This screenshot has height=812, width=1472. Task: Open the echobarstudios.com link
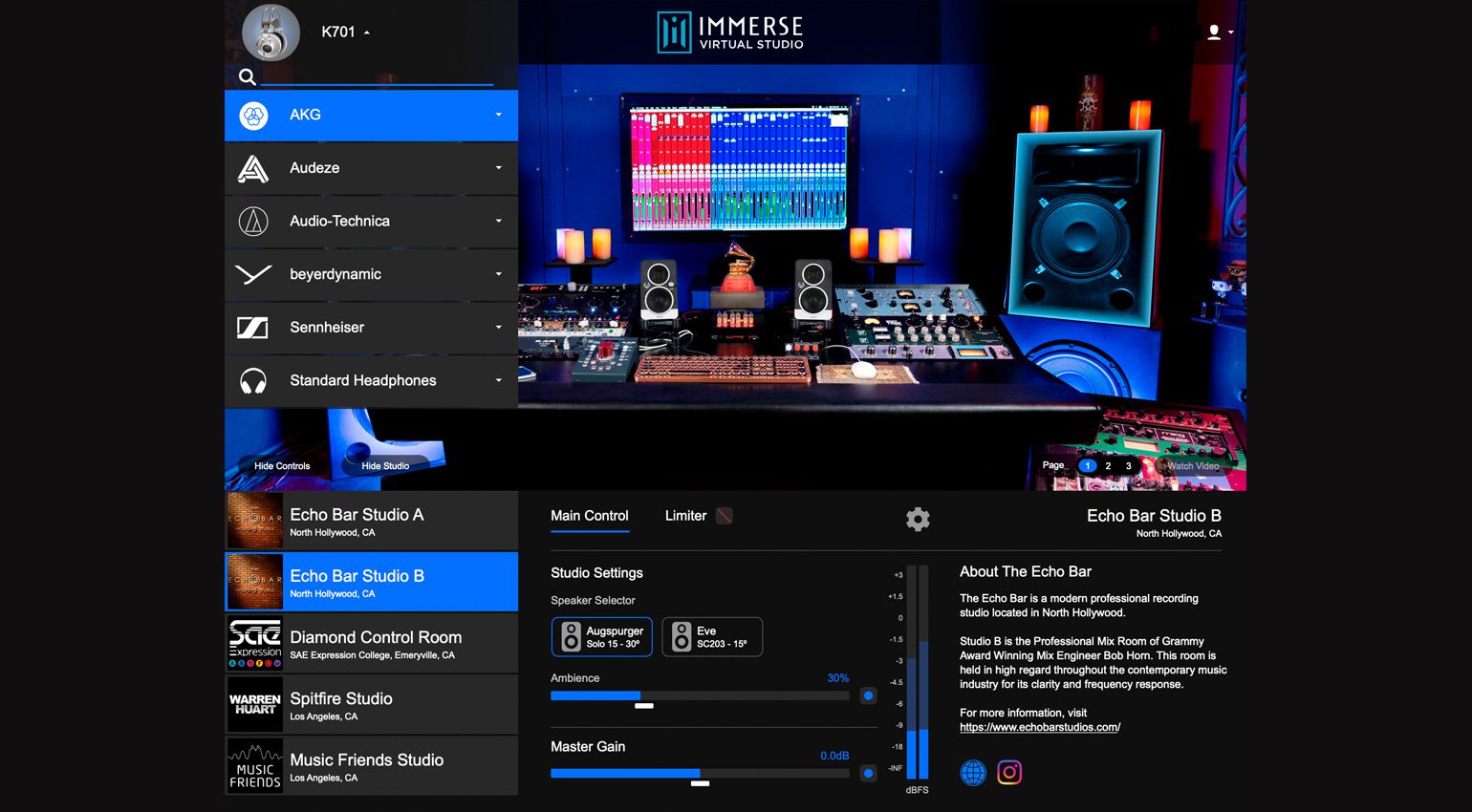pos(1040,728)
